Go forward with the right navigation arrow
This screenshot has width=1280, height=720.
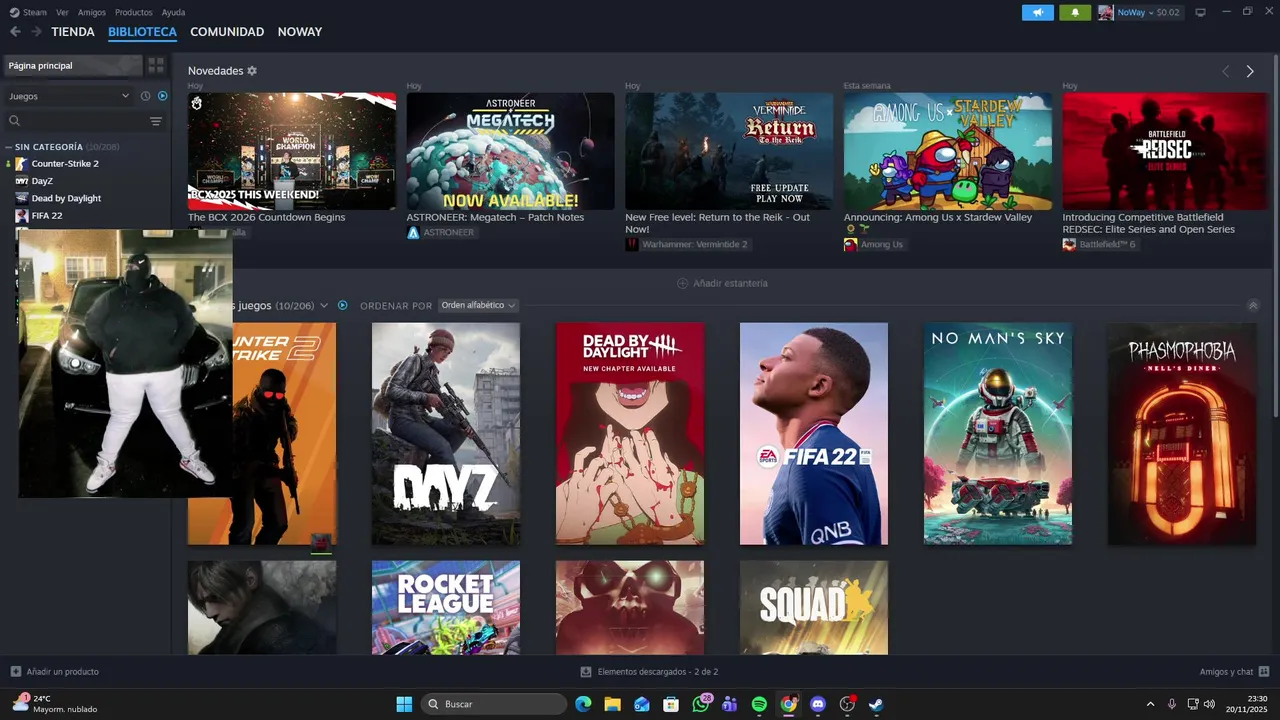pos(36,32)
